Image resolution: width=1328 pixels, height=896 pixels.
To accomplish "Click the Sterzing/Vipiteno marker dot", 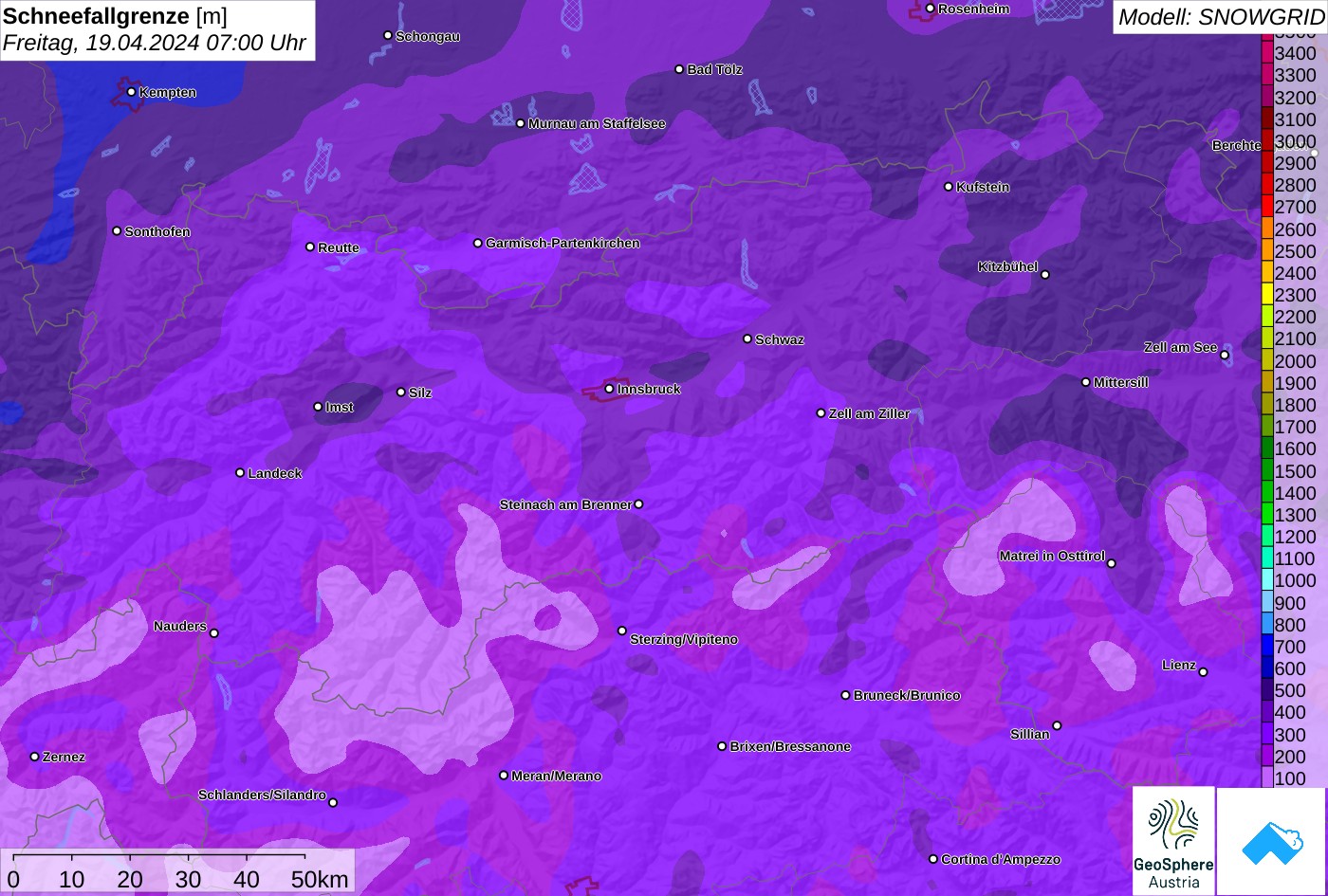I will (x=622, y=631).
